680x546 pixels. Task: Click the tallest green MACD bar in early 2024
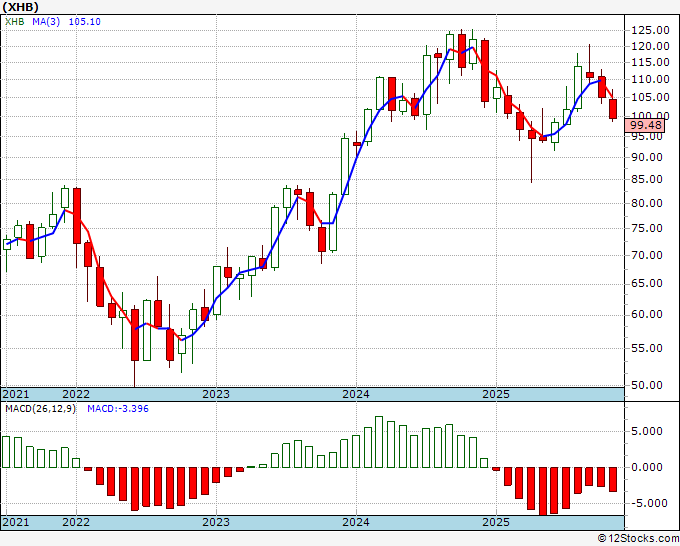379,442
